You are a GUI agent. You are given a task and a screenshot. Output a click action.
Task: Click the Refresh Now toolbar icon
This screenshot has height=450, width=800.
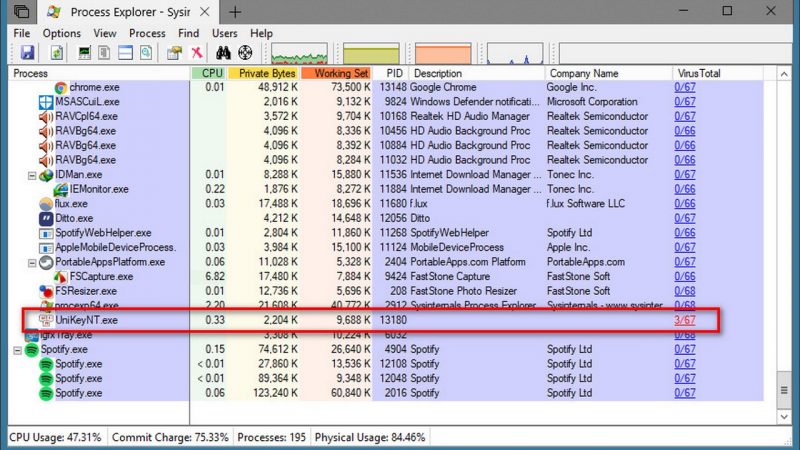(57, 53)
